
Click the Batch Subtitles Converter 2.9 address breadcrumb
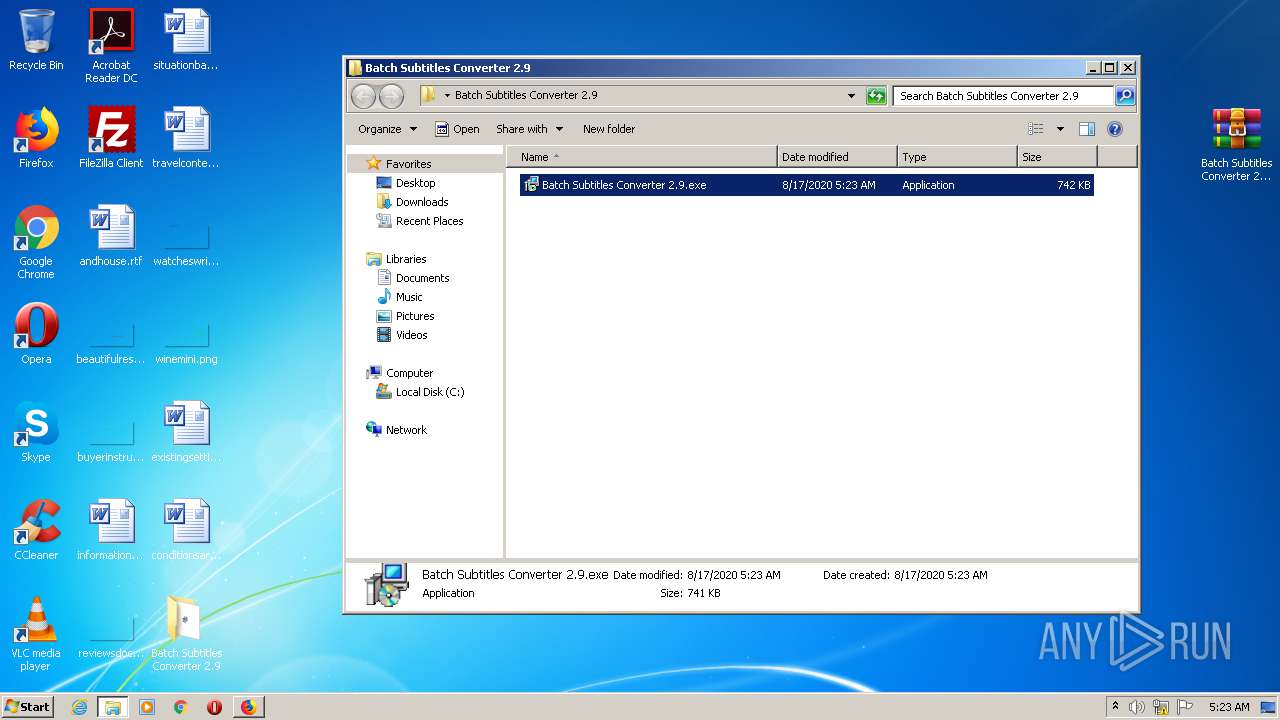tap(526, 96)
